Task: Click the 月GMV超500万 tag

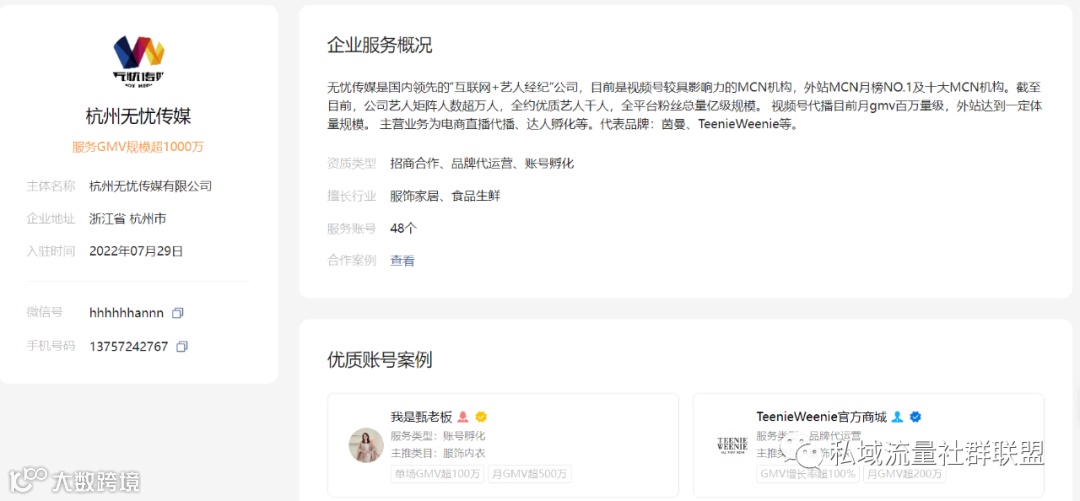Action: [530, 474]
